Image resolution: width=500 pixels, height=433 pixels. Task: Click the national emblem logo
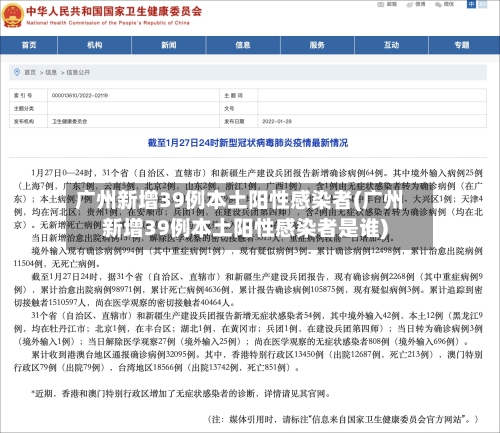(x=12, y=15)
